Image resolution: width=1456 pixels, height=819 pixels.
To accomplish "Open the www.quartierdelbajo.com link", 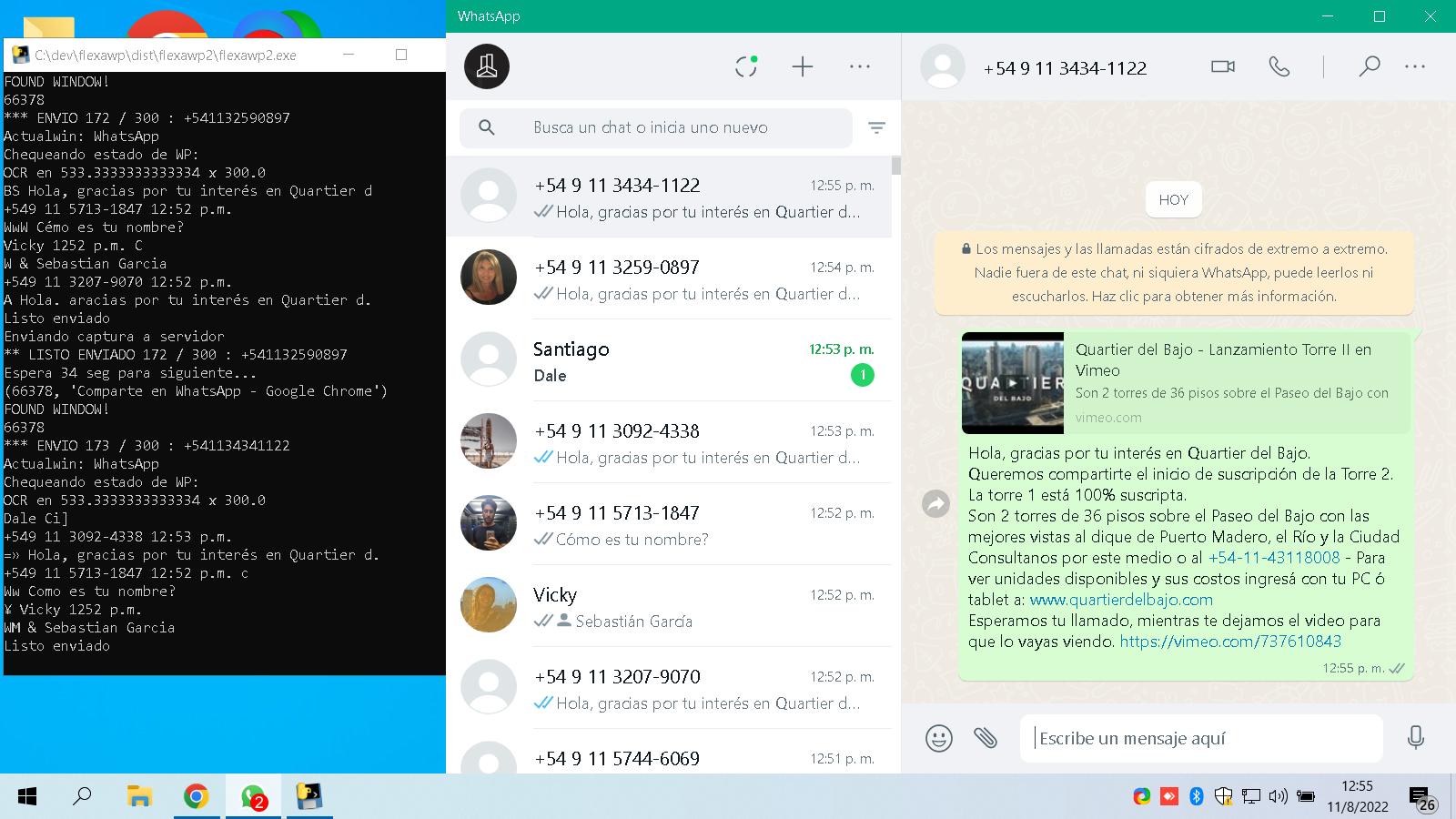I will pos(1121,600).
